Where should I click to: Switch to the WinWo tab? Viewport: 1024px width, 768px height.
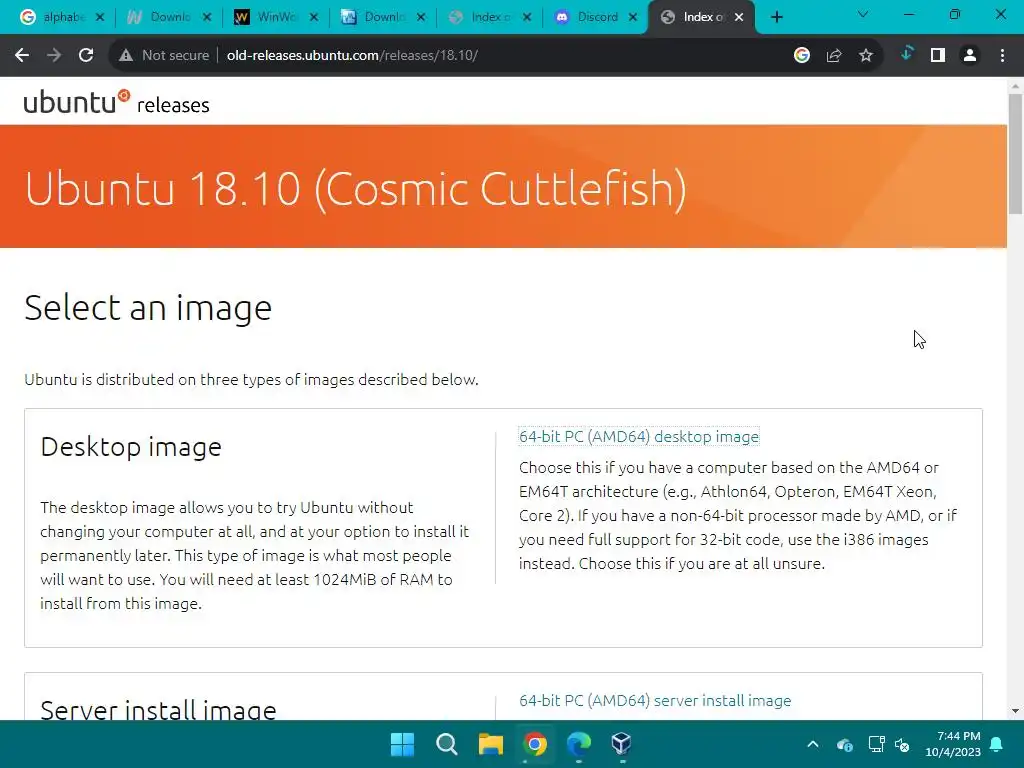point(268,18)
